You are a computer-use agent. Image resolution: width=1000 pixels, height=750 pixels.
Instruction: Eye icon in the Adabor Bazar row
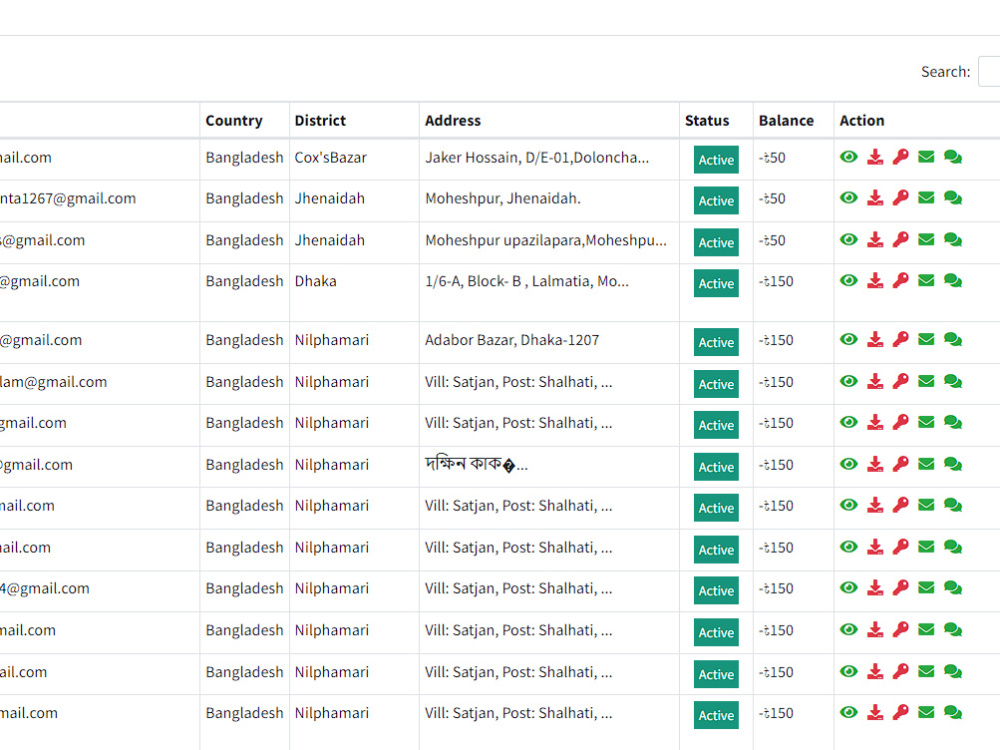(x=848, y=339)
